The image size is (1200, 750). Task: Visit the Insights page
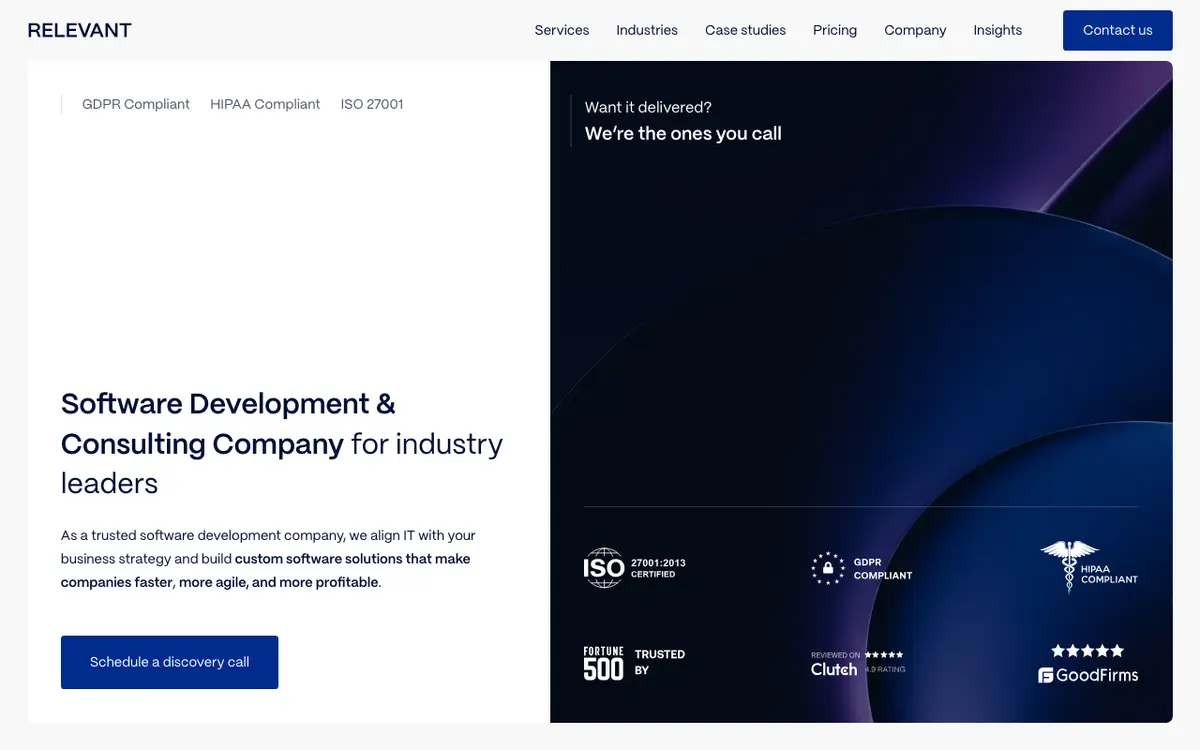pyautogui.click(x=998, y=30)
